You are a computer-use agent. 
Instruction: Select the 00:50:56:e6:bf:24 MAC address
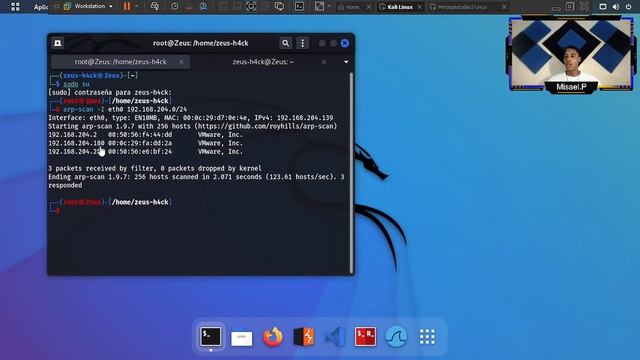140,151
